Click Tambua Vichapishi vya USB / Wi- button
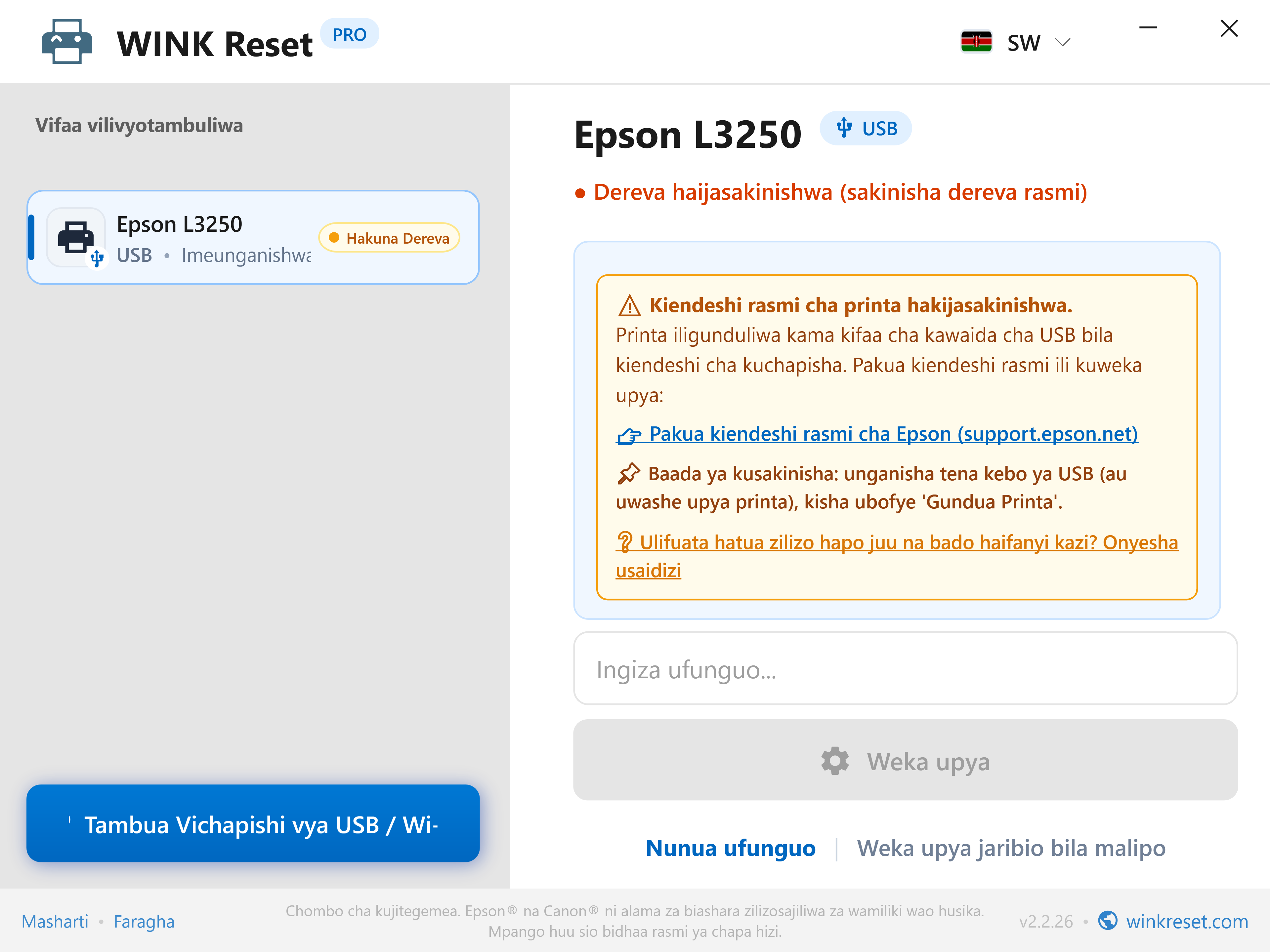This screenshot has height=952, width=1270. point(253,823)
